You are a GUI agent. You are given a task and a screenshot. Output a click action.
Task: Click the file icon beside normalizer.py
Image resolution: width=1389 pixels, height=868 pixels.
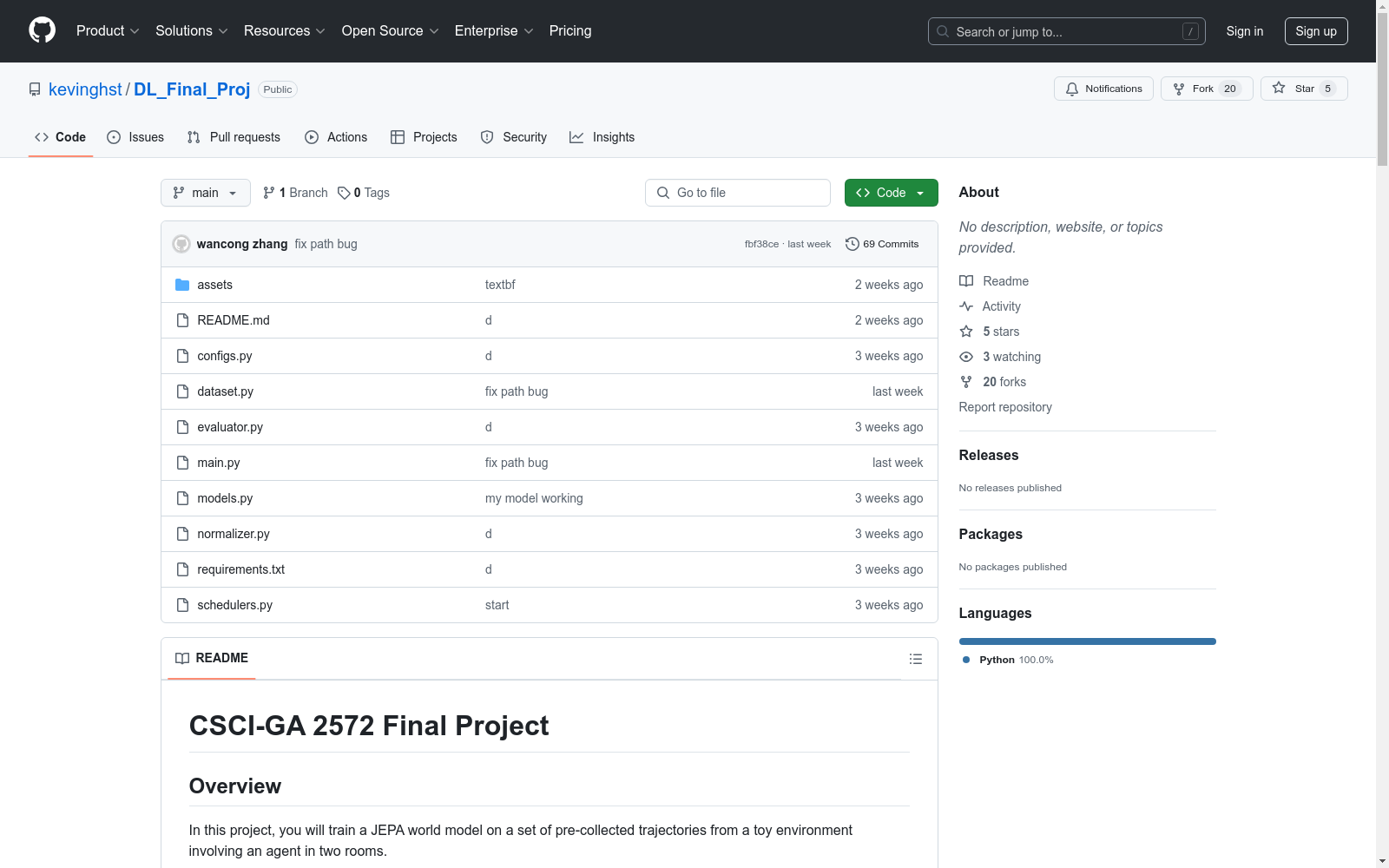(182, 534)
